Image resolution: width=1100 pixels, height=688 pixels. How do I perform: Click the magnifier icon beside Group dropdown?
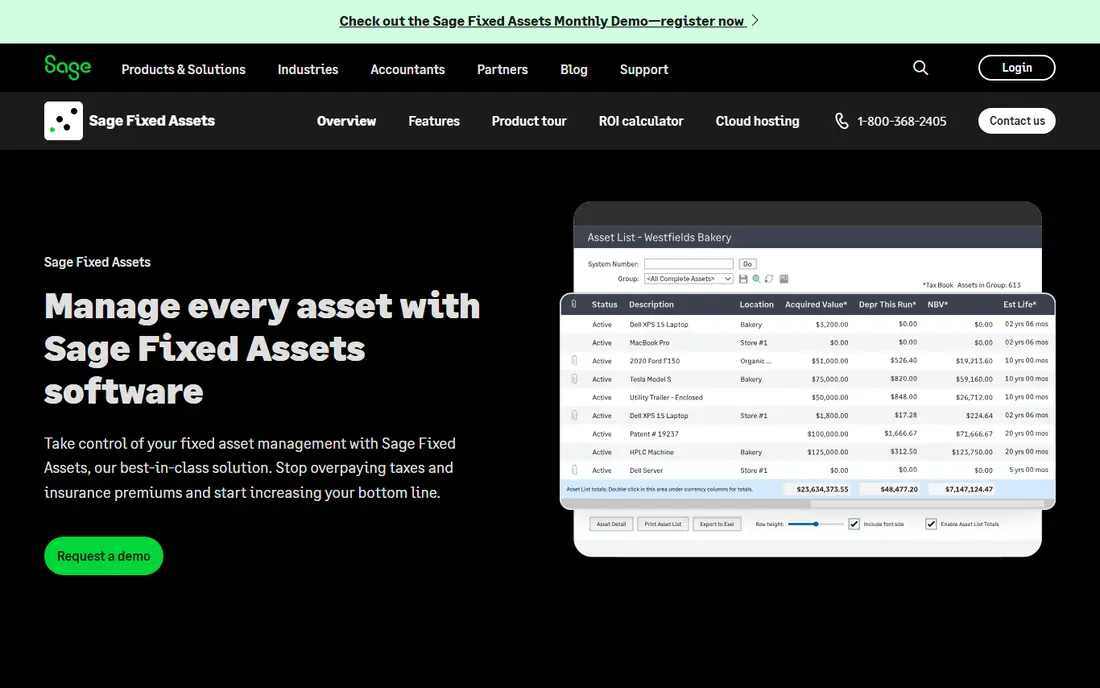coord(756,279)
